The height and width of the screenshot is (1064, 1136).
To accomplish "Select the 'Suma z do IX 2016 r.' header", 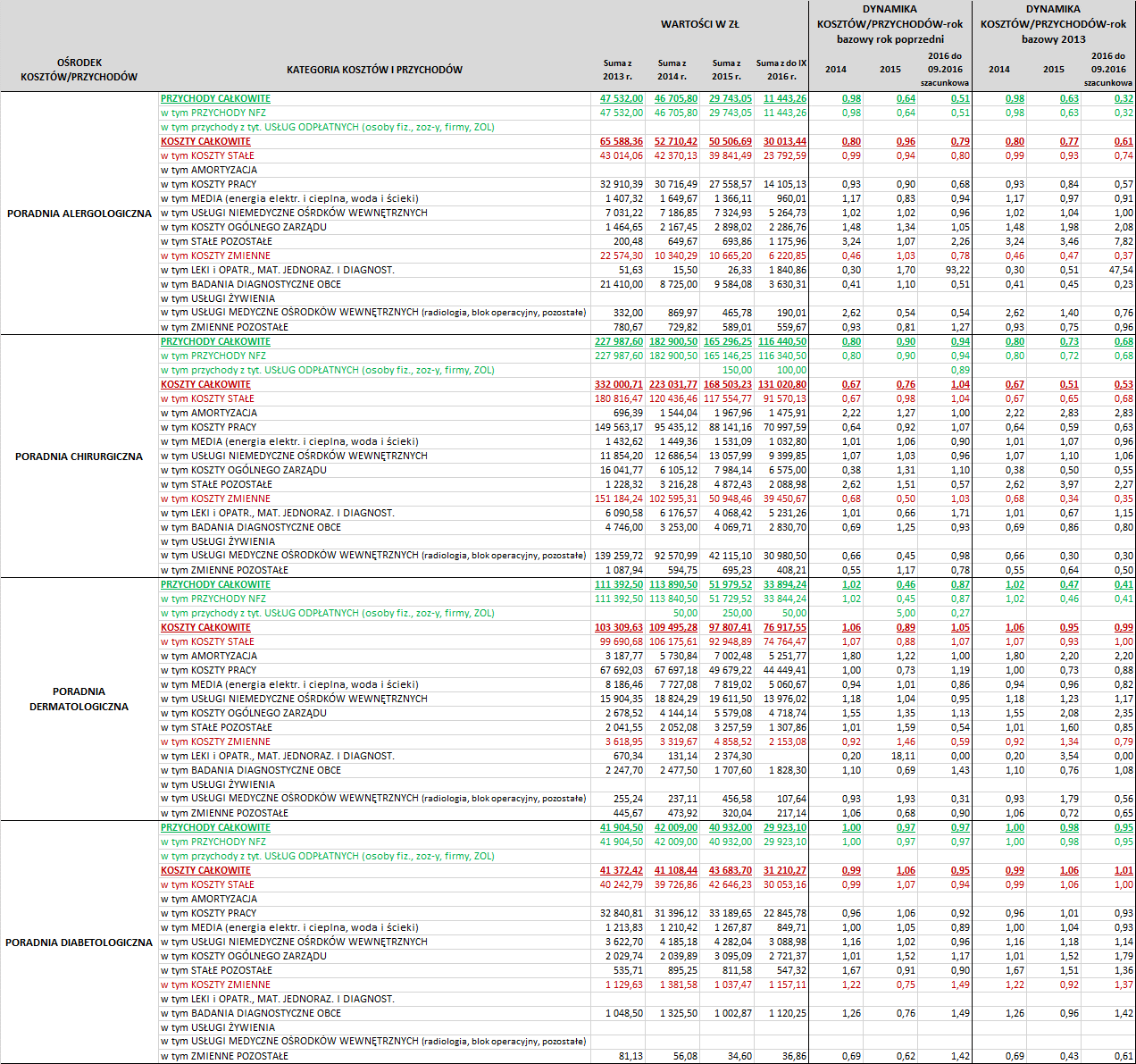I will [781, 70].
